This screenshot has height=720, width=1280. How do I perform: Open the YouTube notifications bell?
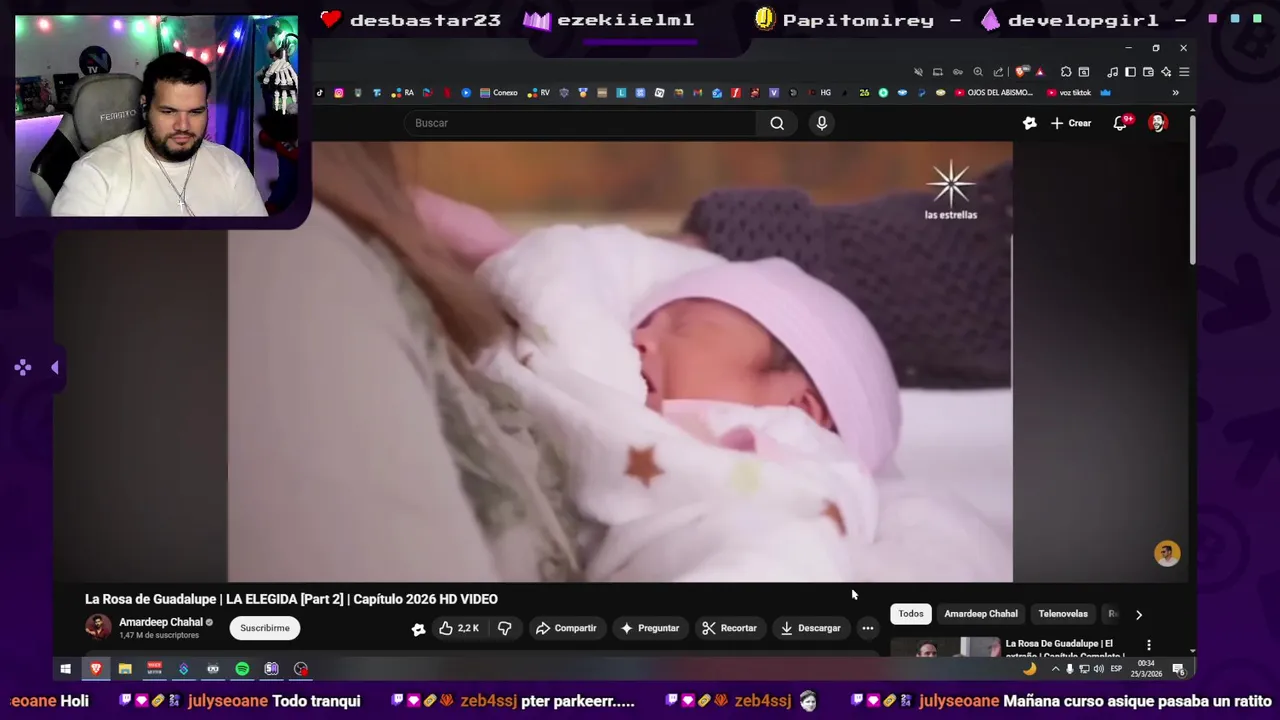[x=1120, y=123]
